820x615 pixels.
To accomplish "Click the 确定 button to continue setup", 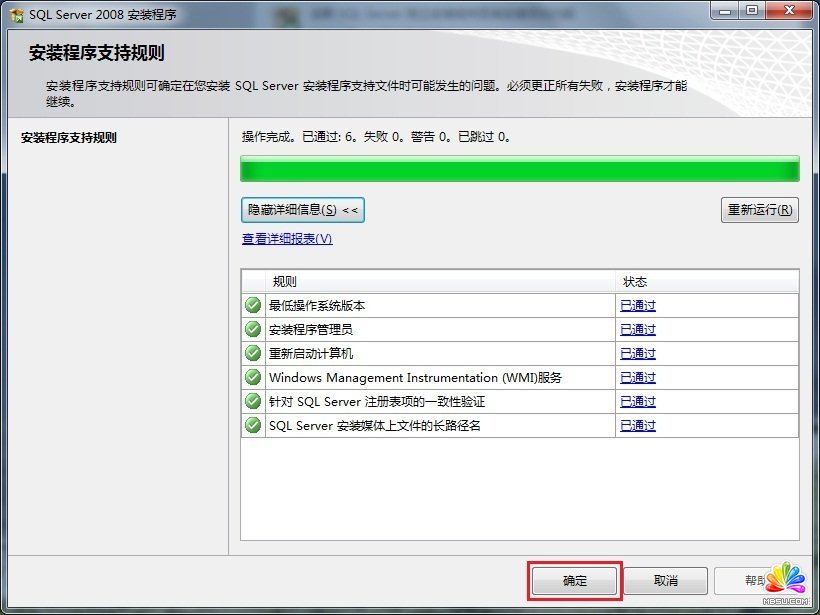I will (x=575, y=580).
